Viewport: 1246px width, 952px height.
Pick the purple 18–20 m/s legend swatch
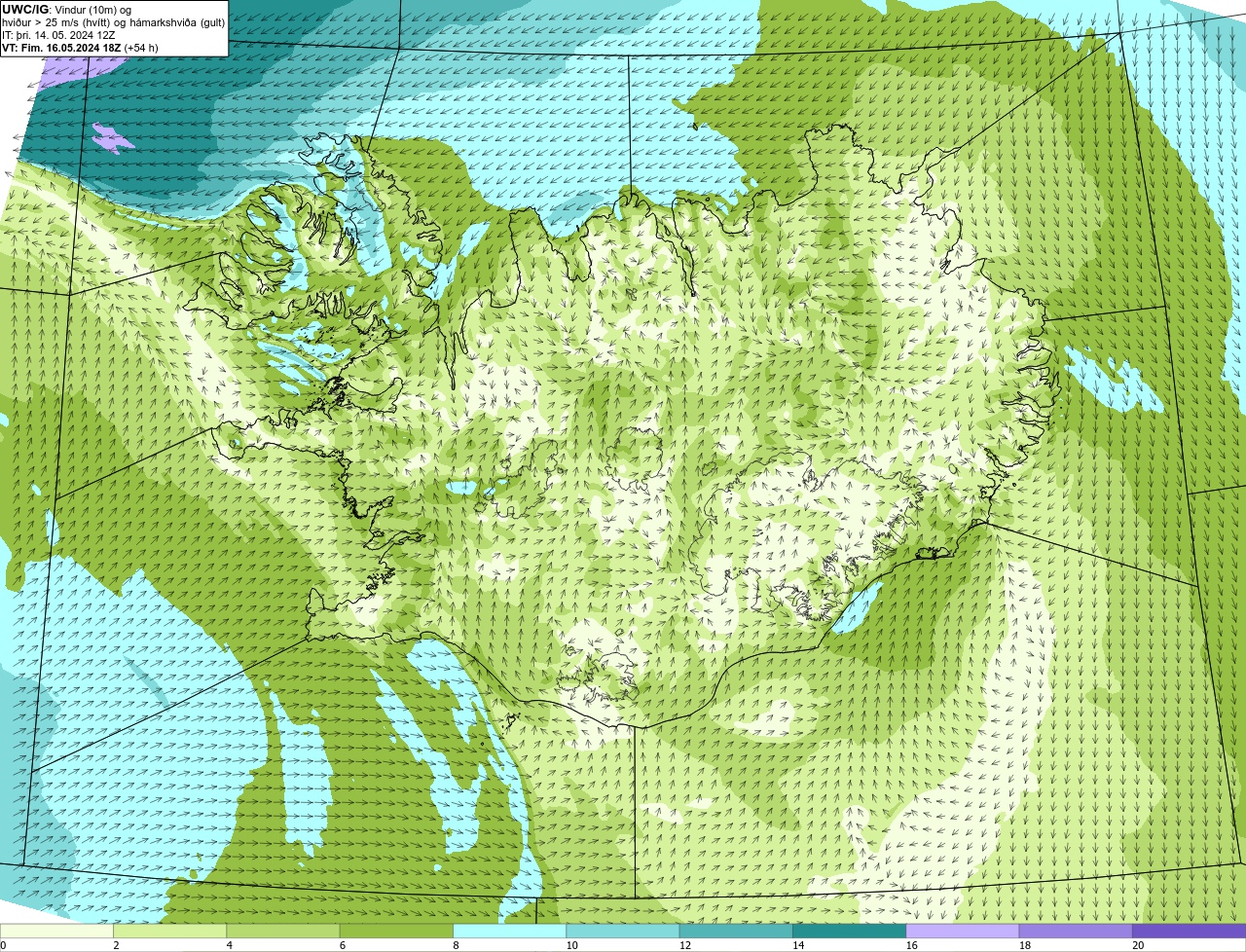click(x=1076, y=932)
